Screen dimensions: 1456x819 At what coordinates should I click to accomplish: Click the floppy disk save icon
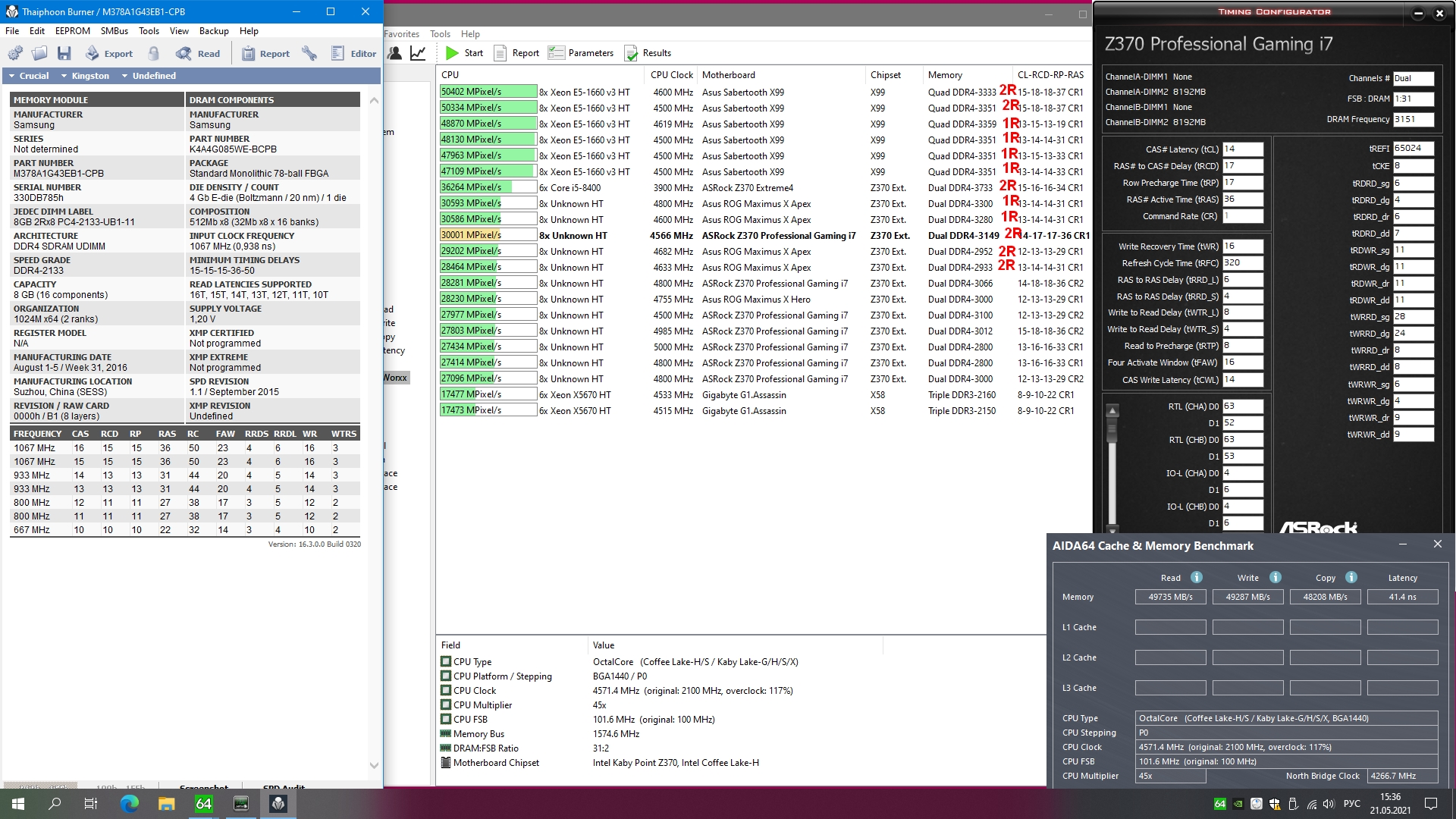click(64, 53)
